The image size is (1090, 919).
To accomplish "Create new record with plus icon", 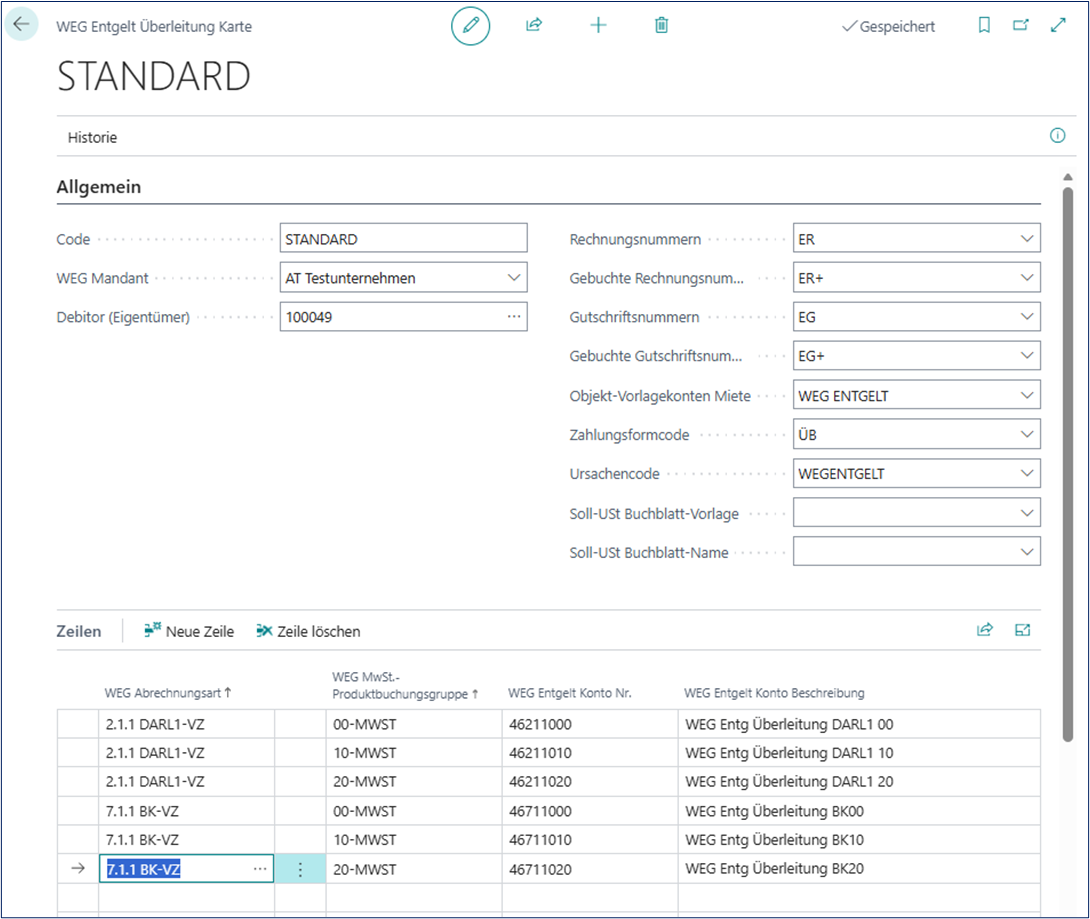I will coord(598,26).
